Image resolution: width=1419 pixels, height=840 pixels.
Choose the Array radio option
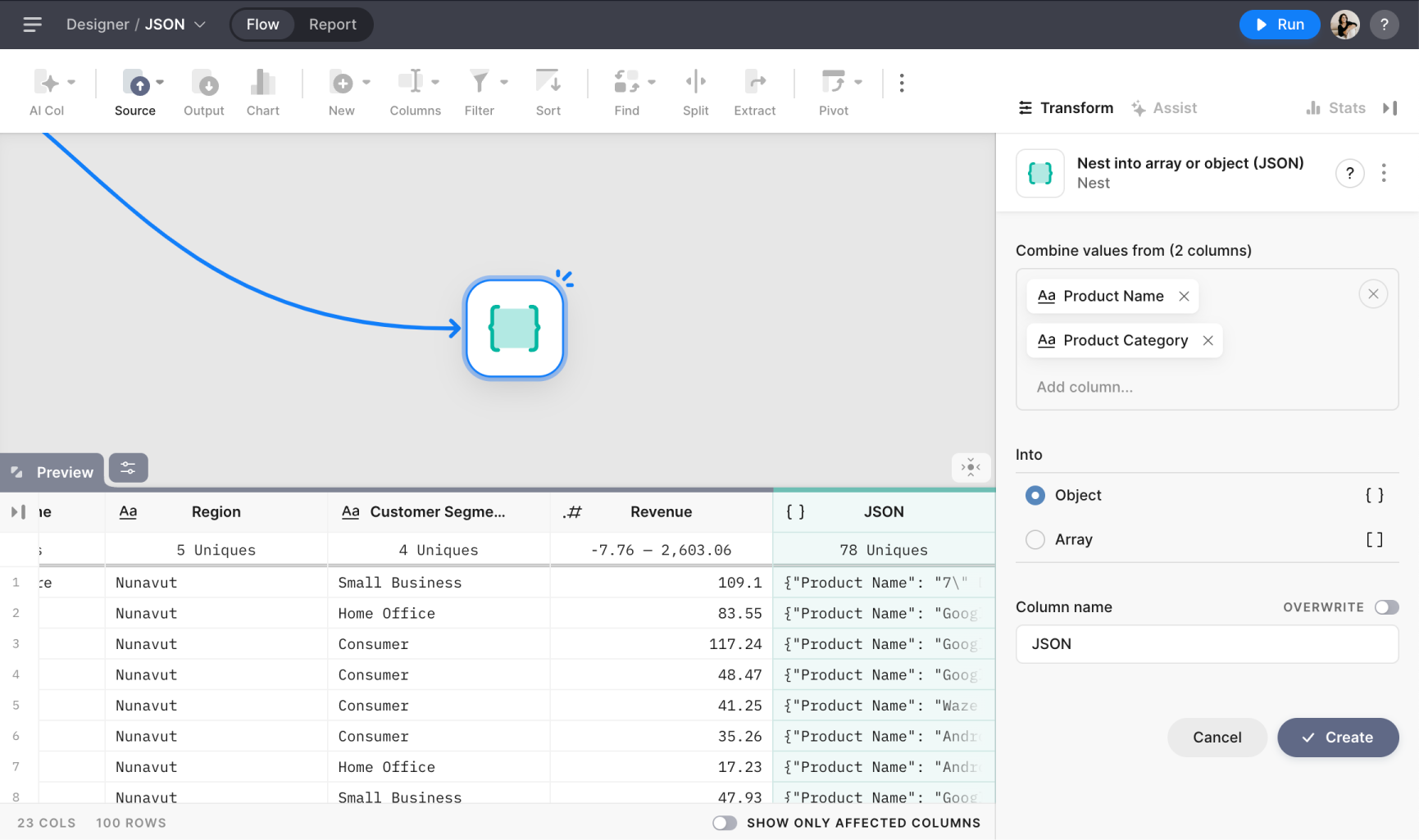click(x=1035, y=539)
